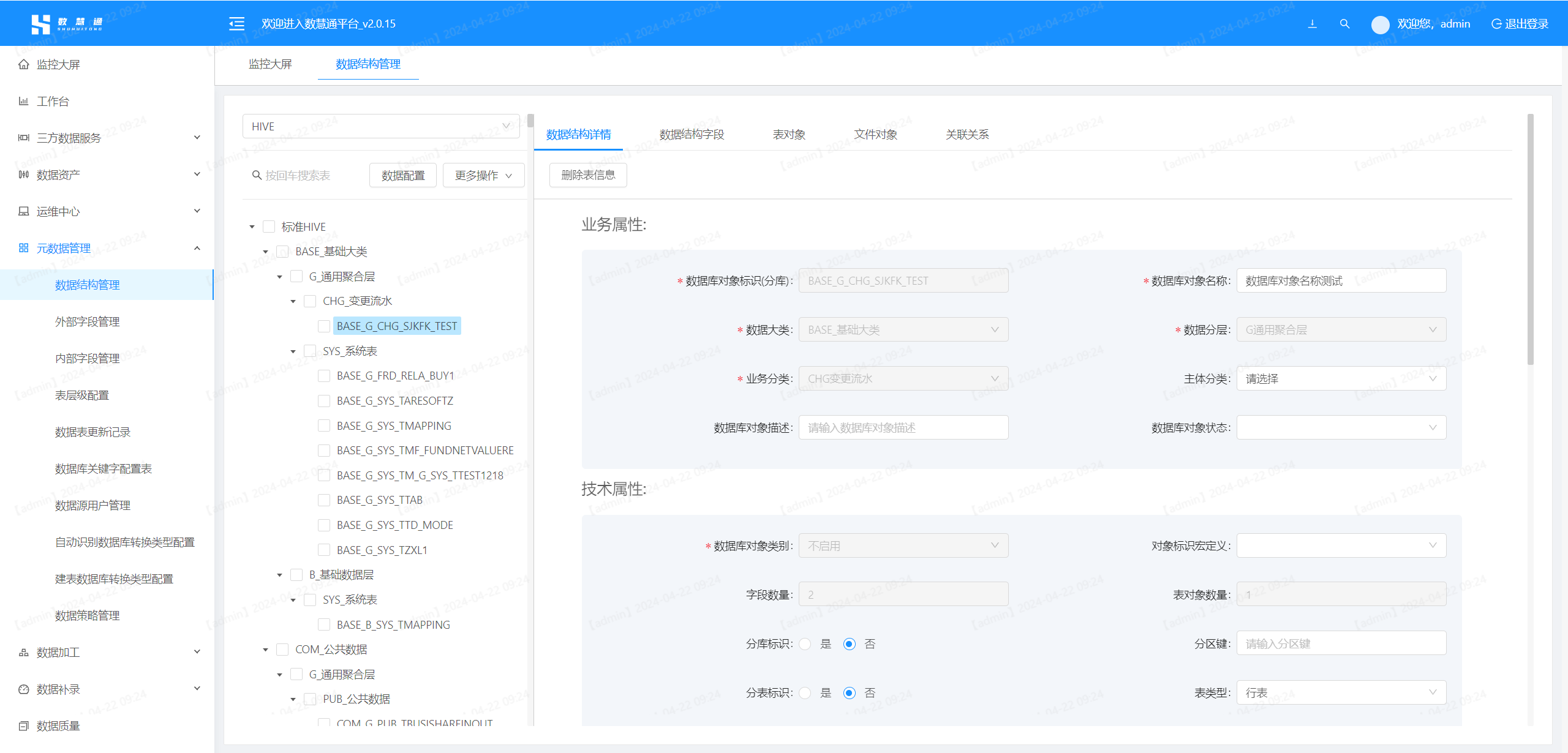The image size is (1568, 753).
Task: Open the 对象标识宏定义 dropdown
Action: tap(1341, 545)
